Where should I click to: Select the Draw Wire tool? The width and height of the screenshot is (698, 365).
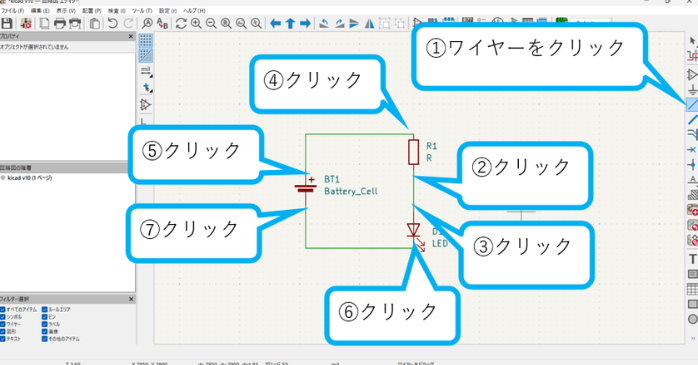point(692,105)
